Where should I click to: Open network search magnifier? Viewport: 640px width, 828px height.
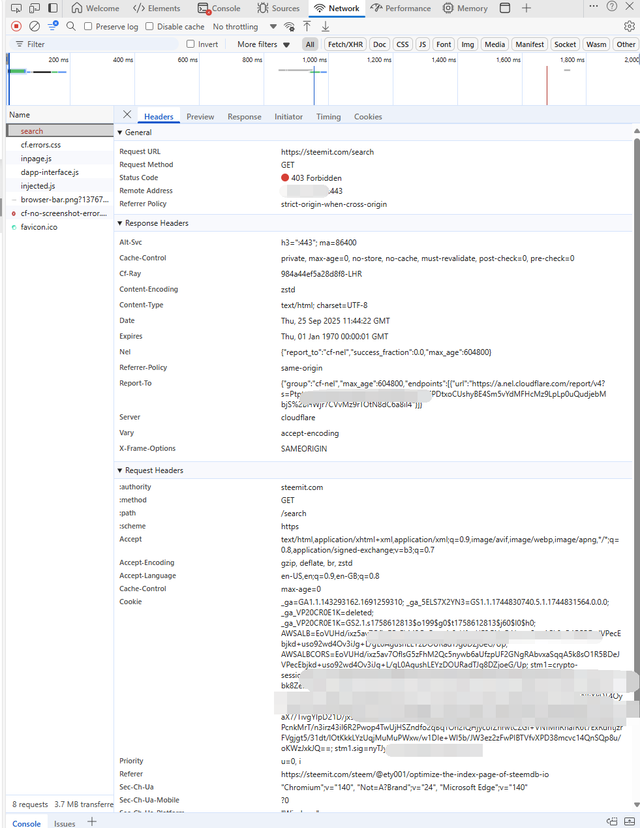(x=71, y=26)
